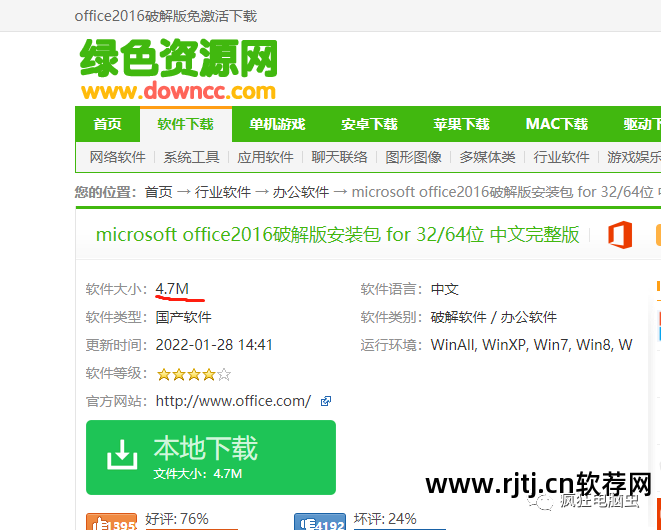Open the 多媒体类 subcategory
The width and height of the screenshot is (661, 530).
487,157
